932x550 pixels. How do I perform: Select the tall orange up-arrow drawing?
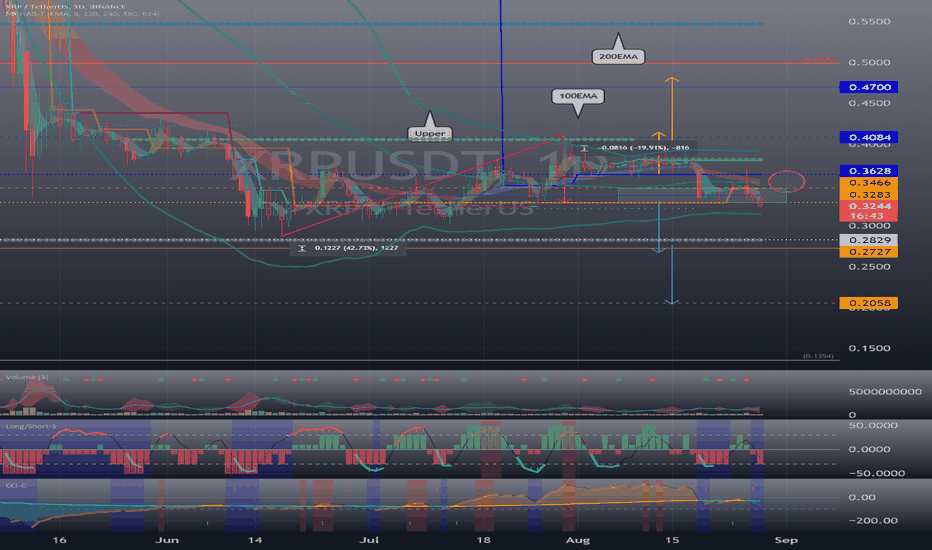672,108
